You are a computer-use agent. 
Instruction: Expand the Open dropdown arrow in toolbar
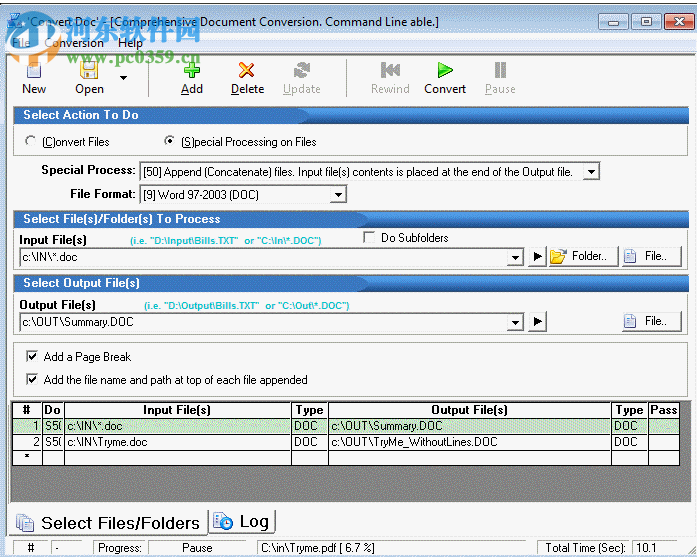coord(124,78)
